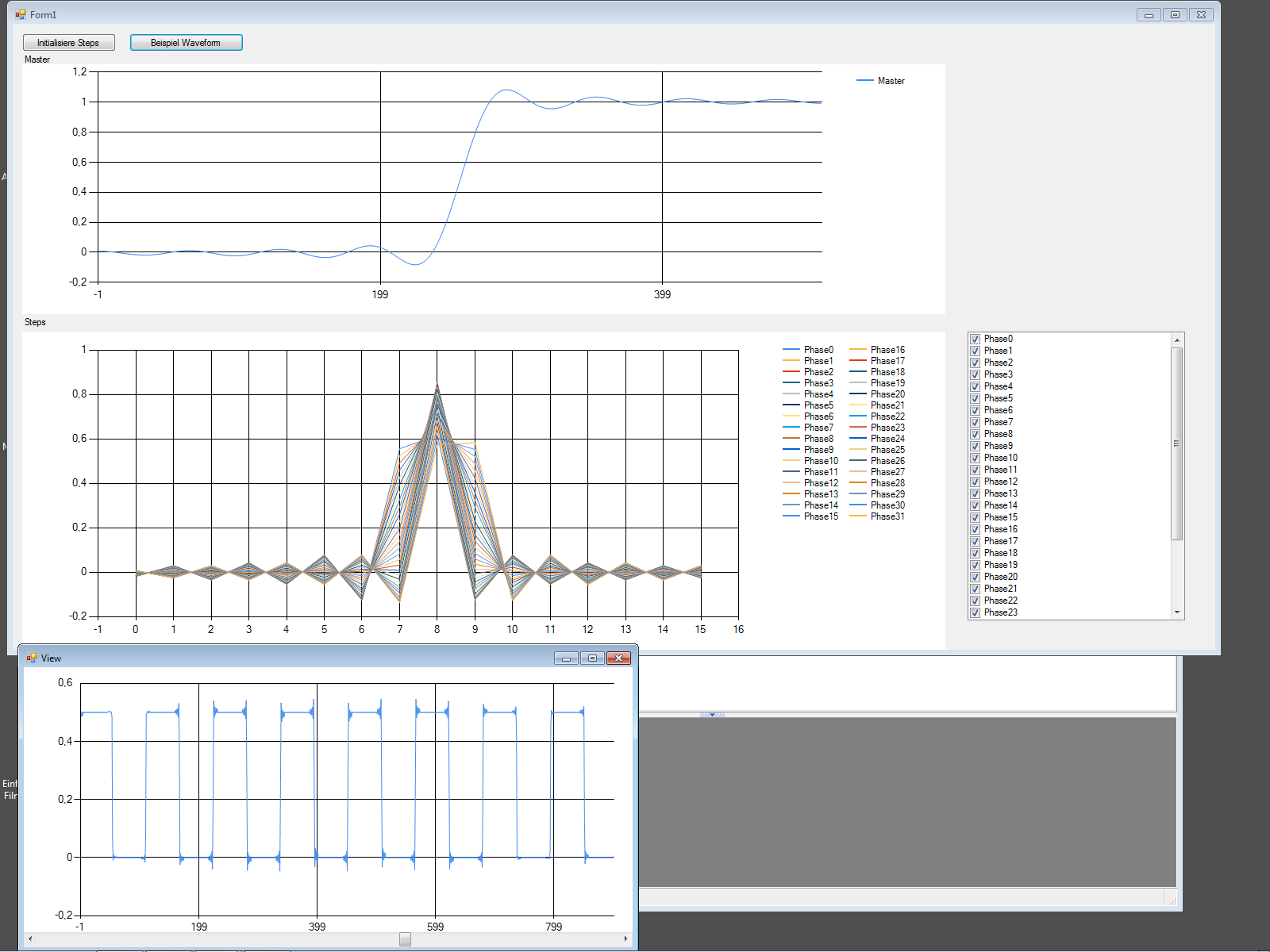1270x952 pixels.
Task: Click the View chart horizontal scrollbar thumb
Action: pos(405,939)
